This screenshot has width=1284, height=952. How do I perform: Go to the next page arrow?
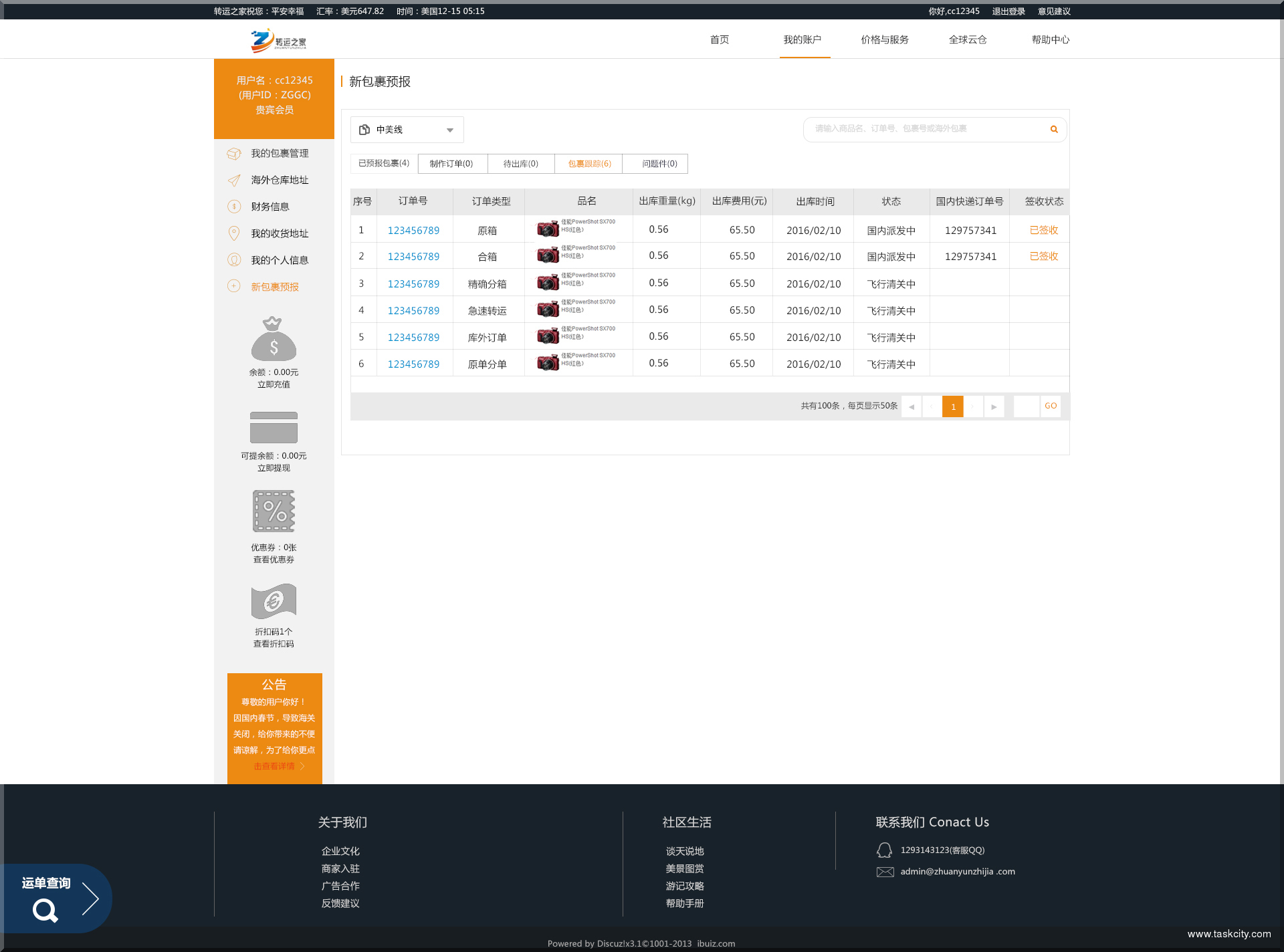click(x=994, y=406)
